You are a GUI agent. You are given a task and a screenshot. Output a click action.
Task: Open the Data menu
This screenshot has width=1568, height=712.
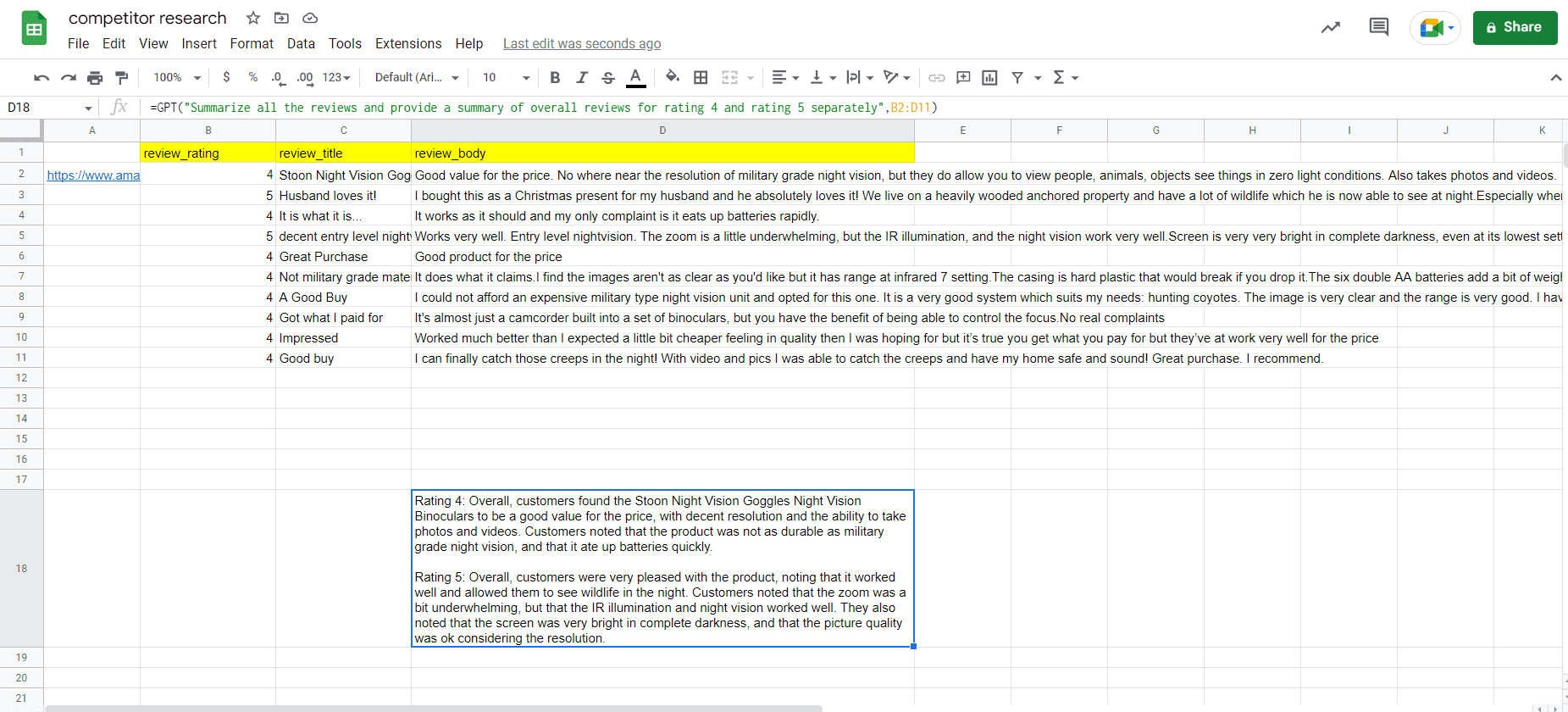click(x=301, y=44)
